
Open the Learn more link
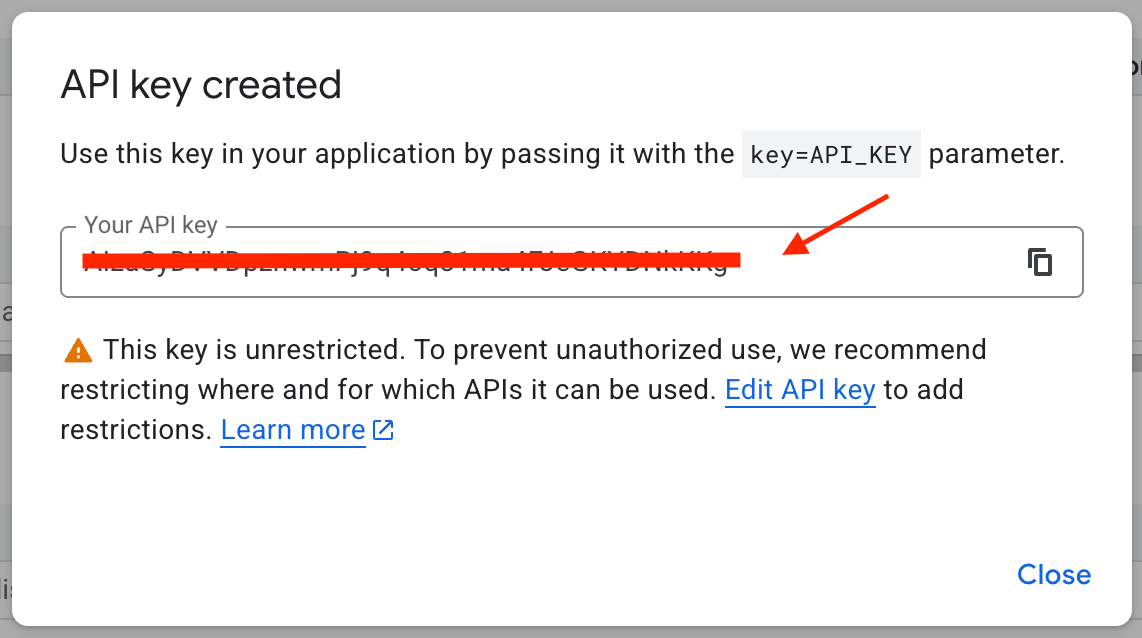coord(293,430)
